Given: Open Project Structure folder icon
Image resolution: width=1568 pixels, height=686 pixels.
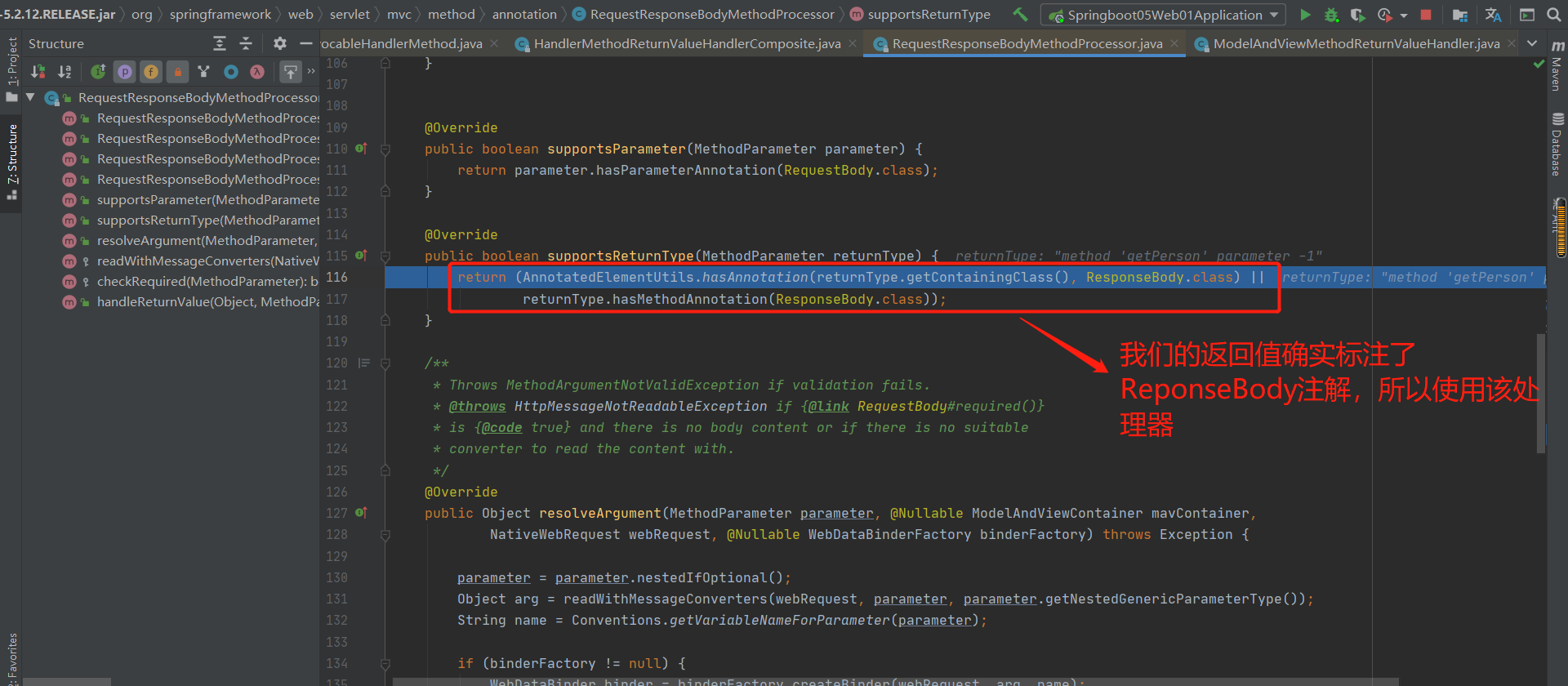Looking at the screenshot, I should 1460,15.
